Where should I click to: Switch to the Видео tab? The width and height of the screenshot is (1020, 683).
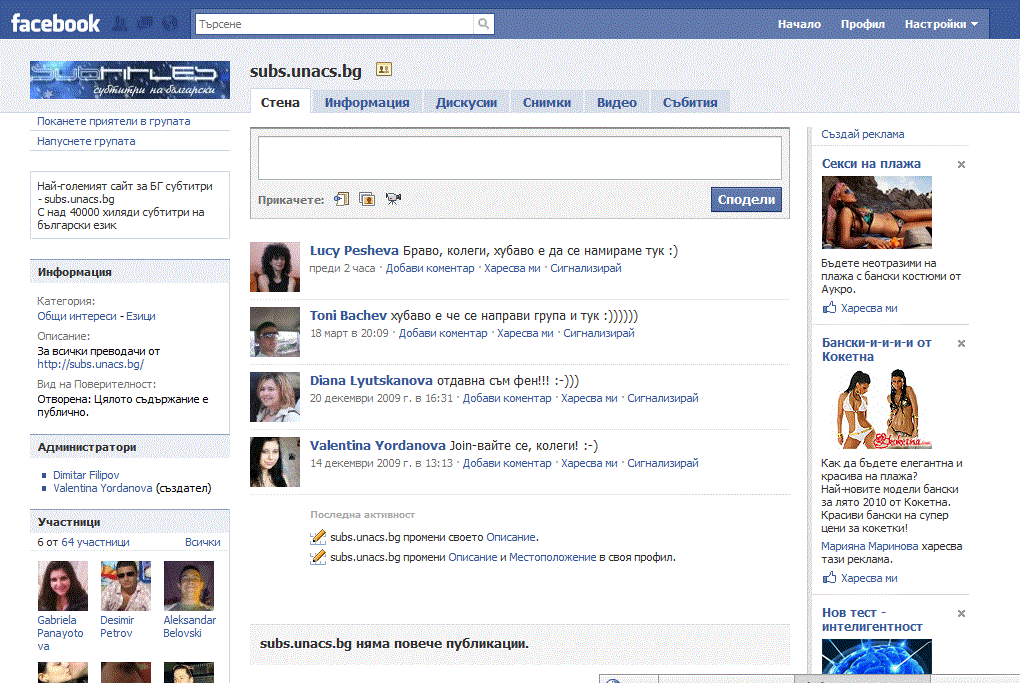point(617,102)
